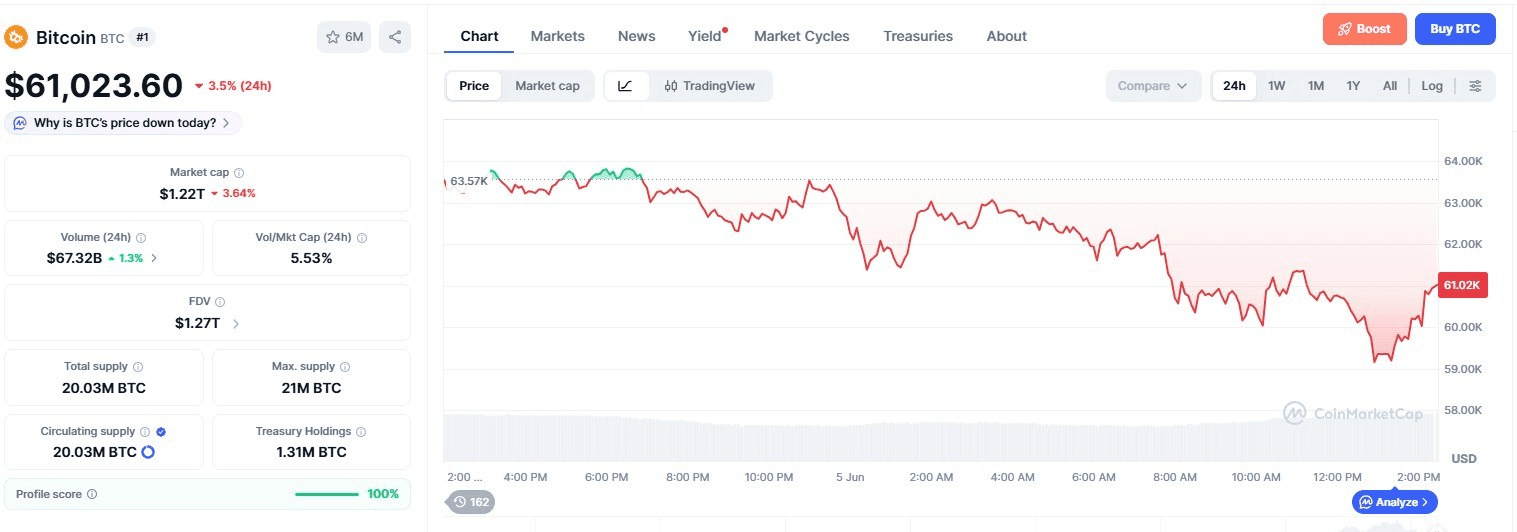
Task: Expand the Volume (24h) chevron
Action: [x=154, y=258]
